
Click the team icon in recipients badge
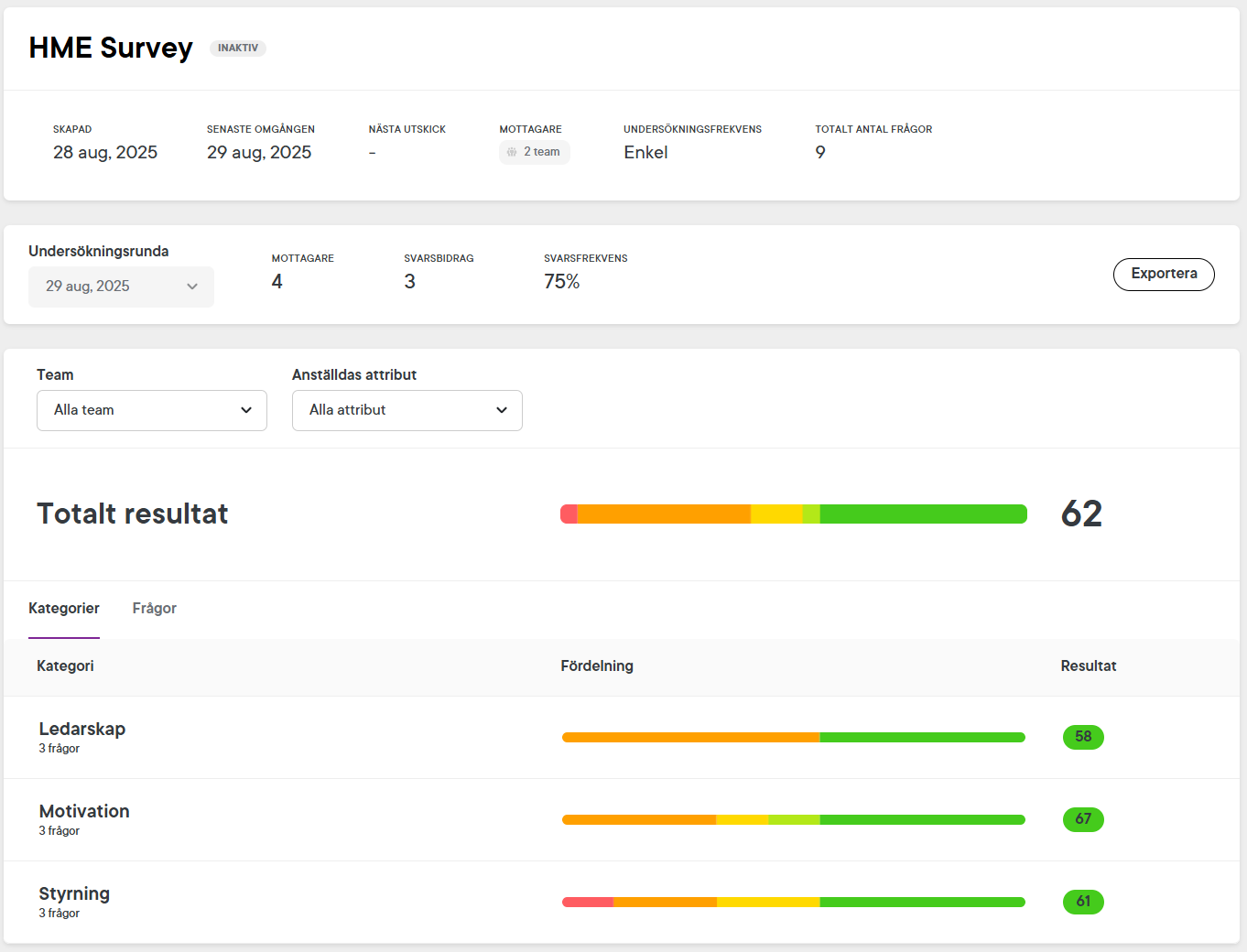[512, 152]
